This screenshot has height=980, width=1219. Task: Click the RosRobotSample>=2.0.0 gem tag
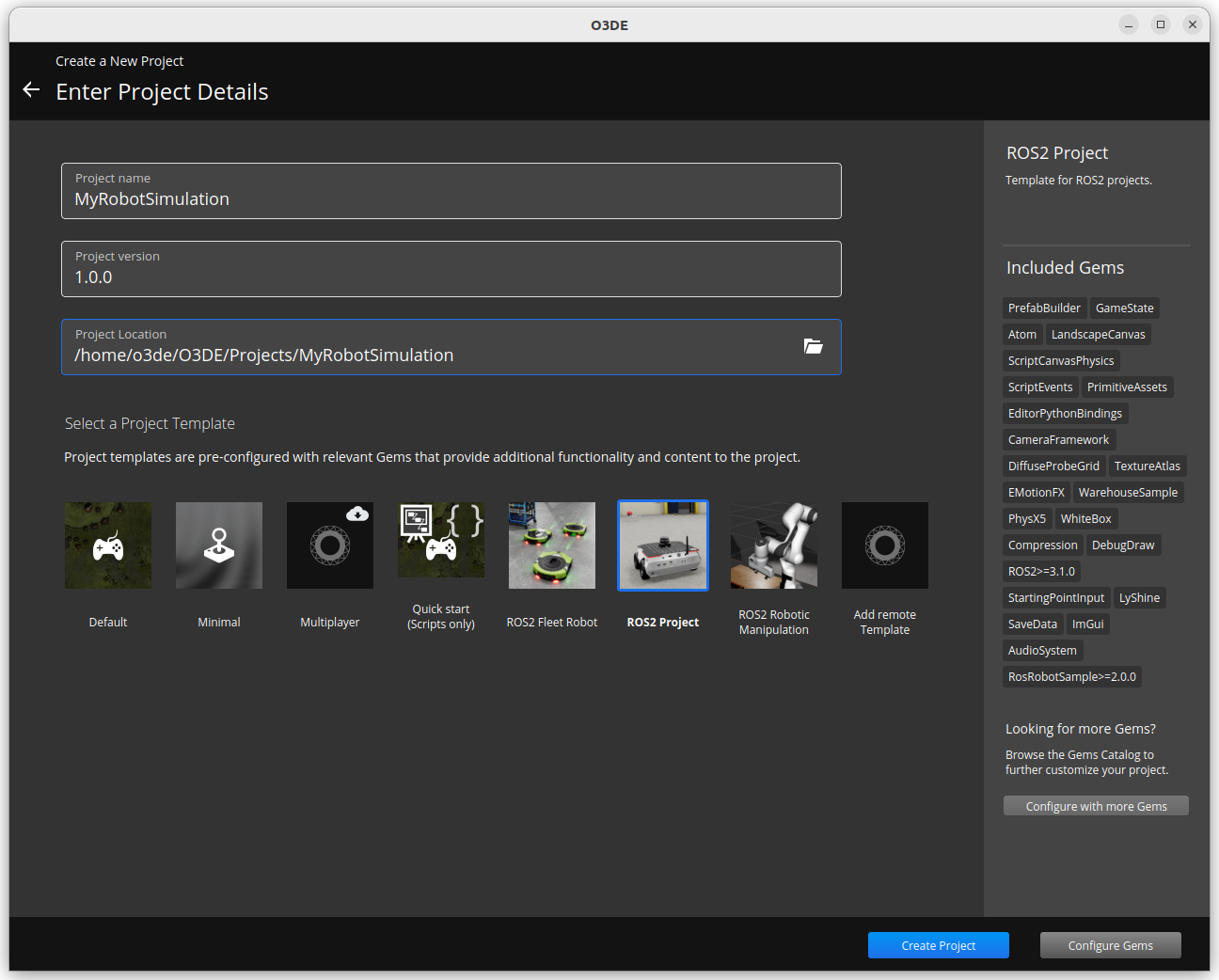(1072, 676)
